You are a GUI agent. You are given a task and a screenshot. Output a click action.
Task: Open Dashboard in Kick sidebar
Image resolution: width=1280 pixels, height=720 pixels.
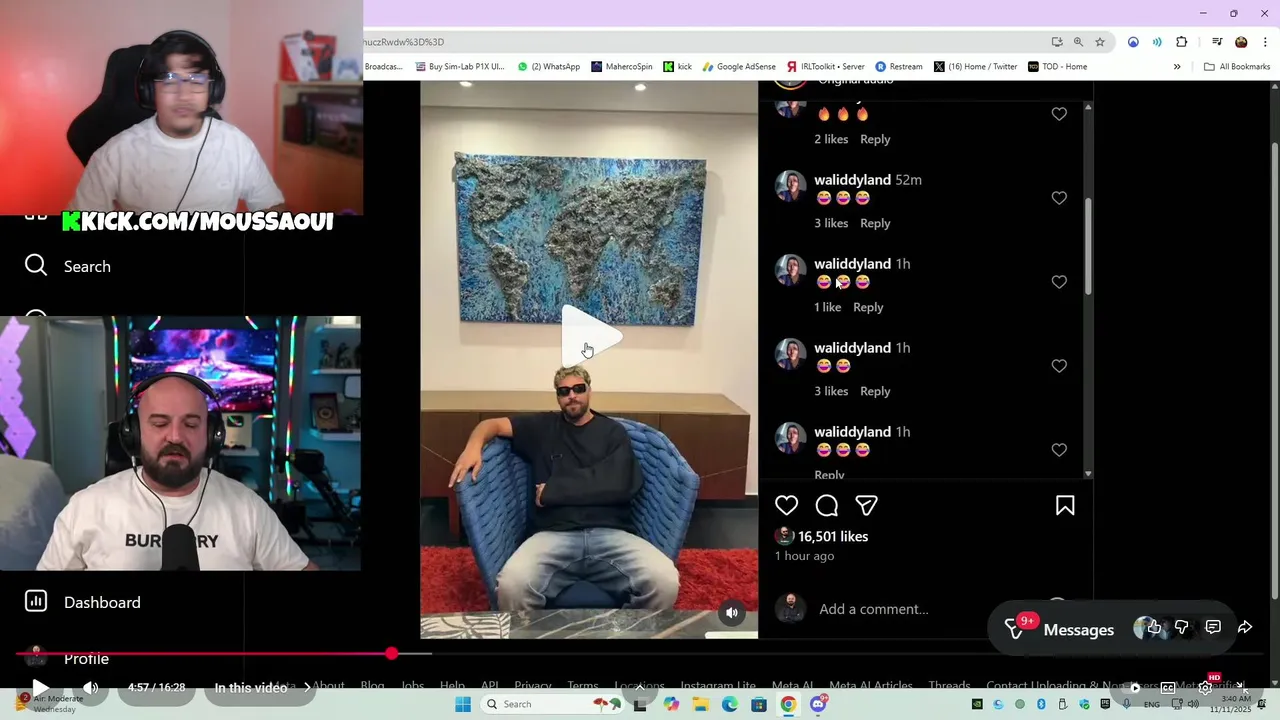tap(83, 602)
